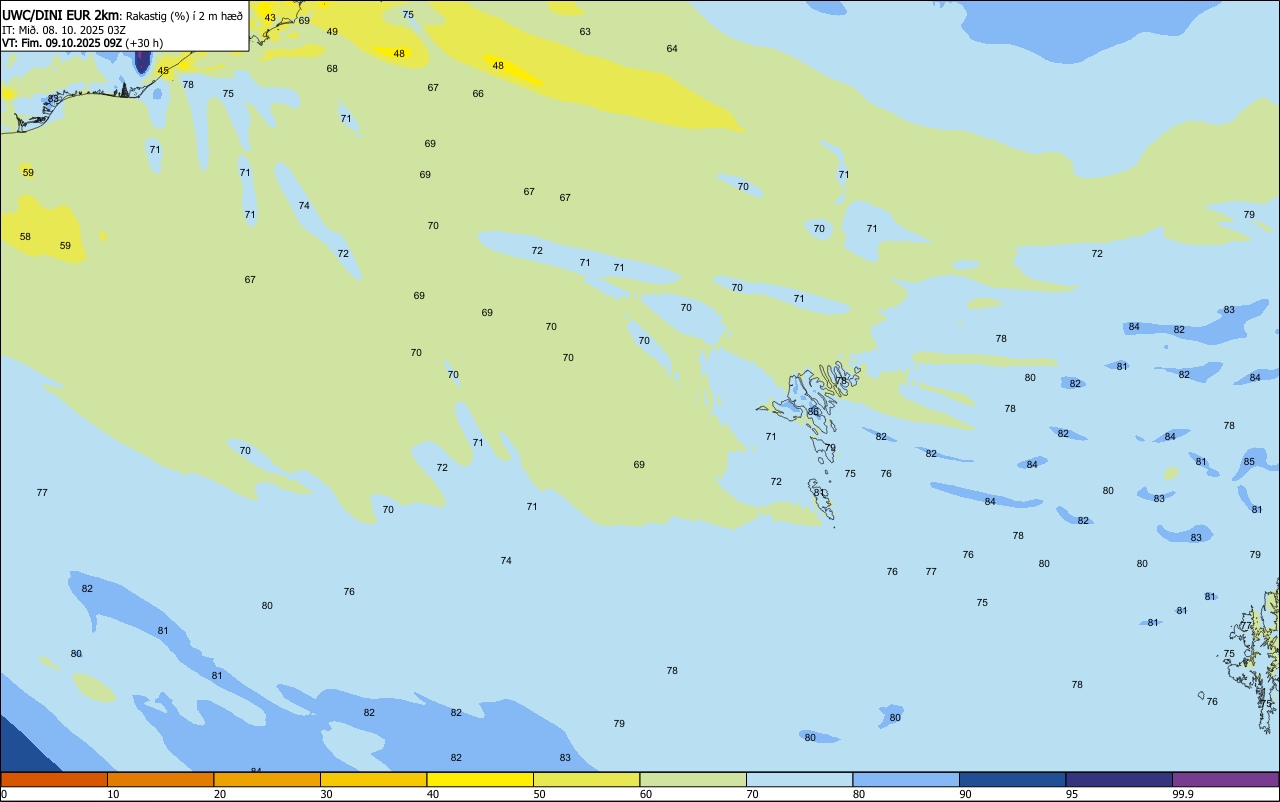Click the humidity value '58' in yellow patch
1280x802 pixels.
pyautogui.click(x=25, y=237)
